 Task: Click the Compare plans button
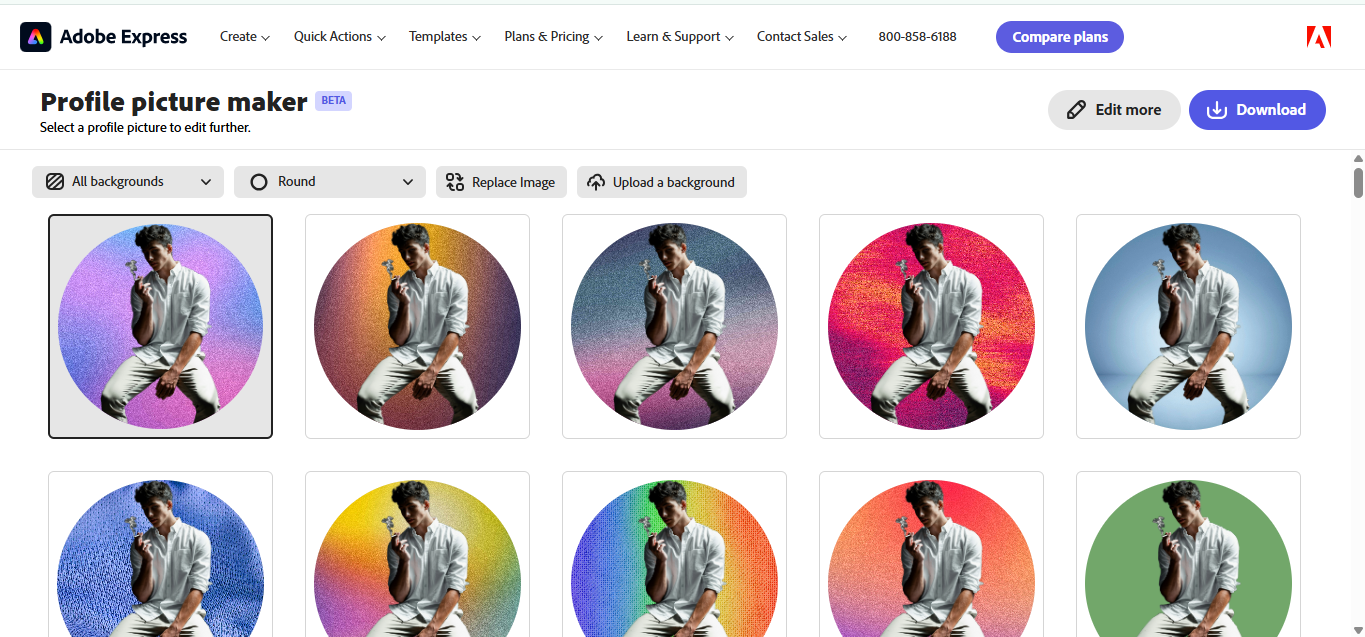point(1059,36)
